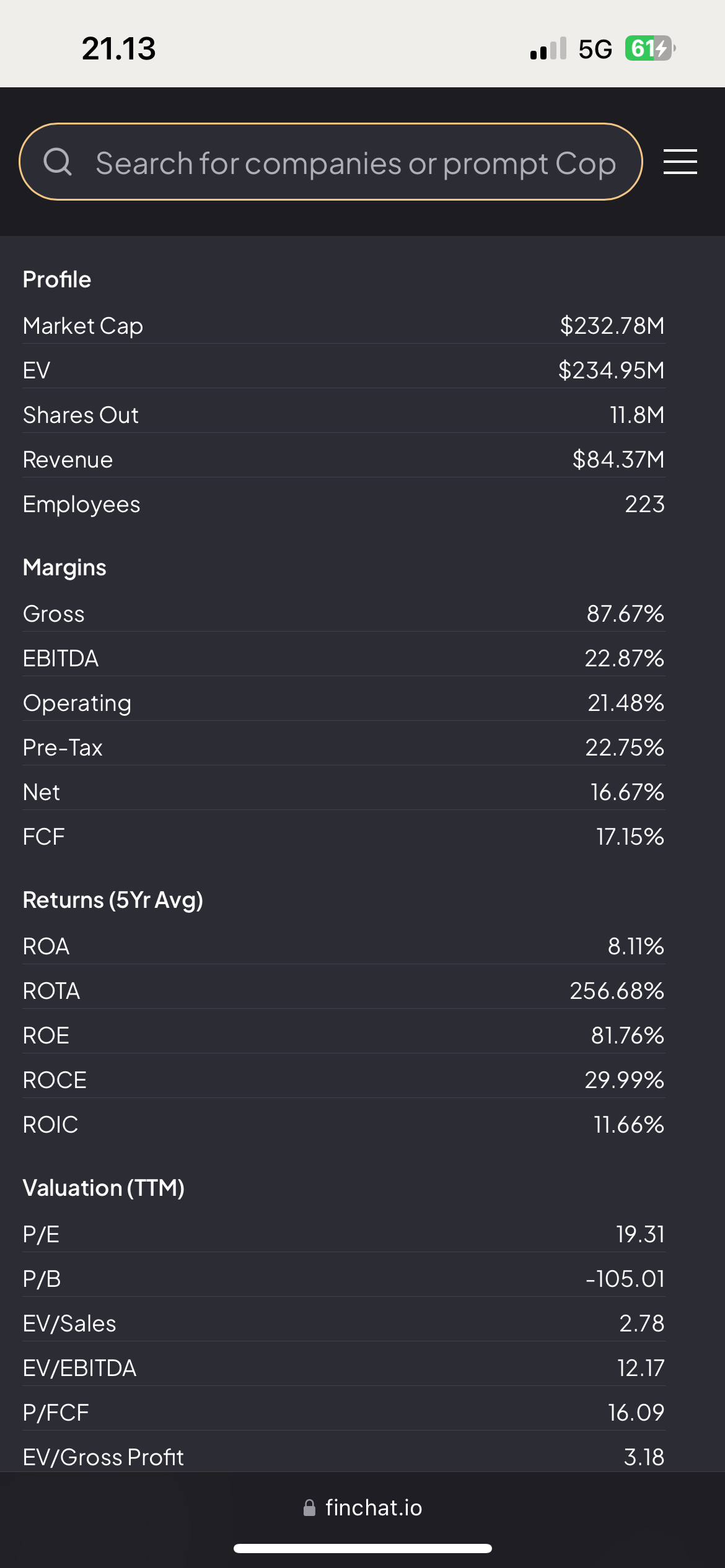This screenshot has height=1568, width=725.
Task: Open the hamburger menu
Action: click(680, 162)
